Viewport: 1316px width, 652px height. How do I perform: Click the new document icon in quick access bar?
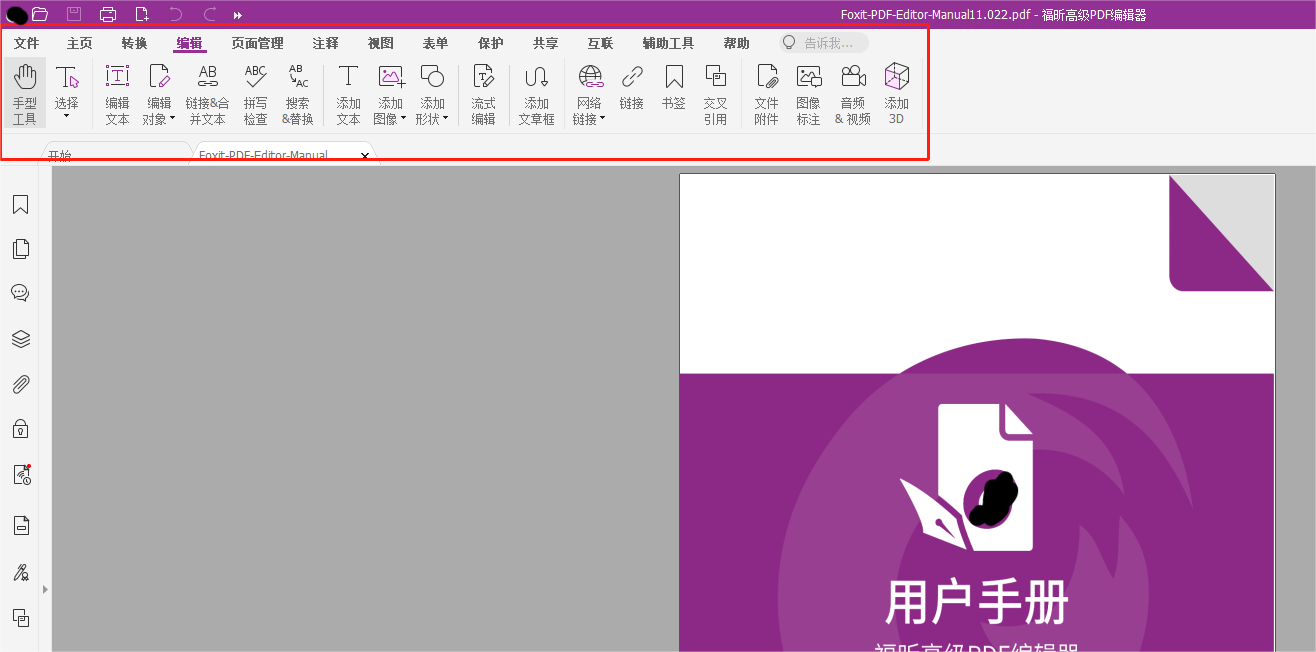tap(142, 14)
